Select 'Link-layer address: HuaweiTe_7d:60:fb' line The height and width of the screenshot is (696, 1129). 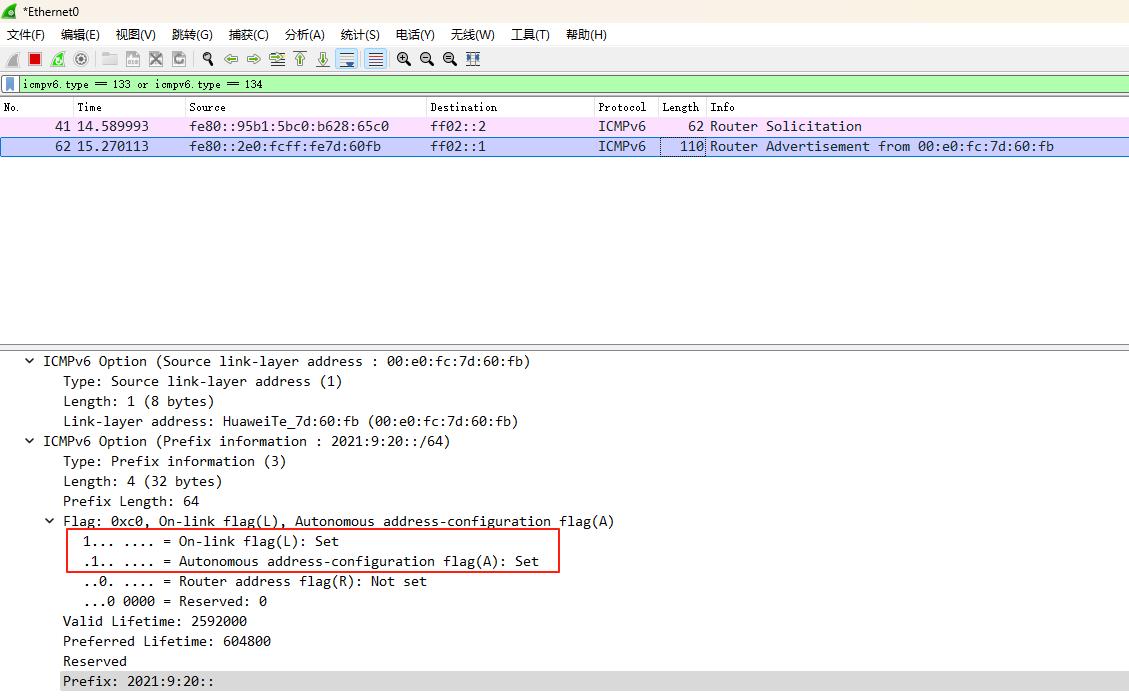click(291, 422)
